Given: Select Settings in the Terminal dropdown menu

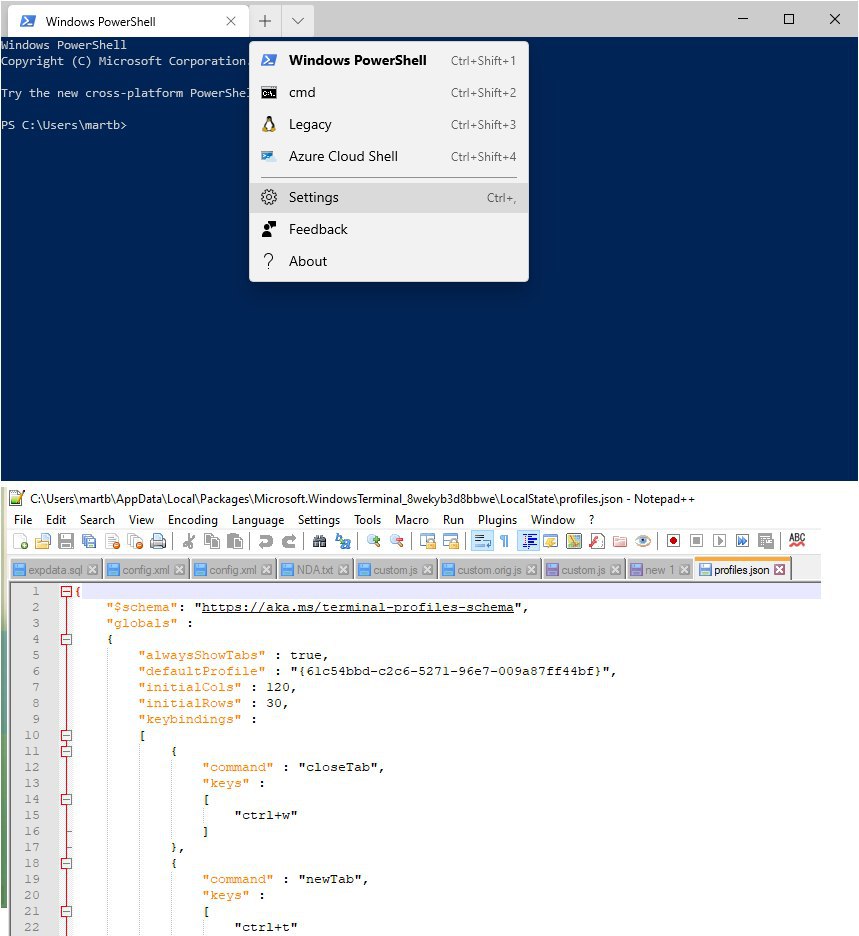Looking at the screenshot, I should point(389,198).
